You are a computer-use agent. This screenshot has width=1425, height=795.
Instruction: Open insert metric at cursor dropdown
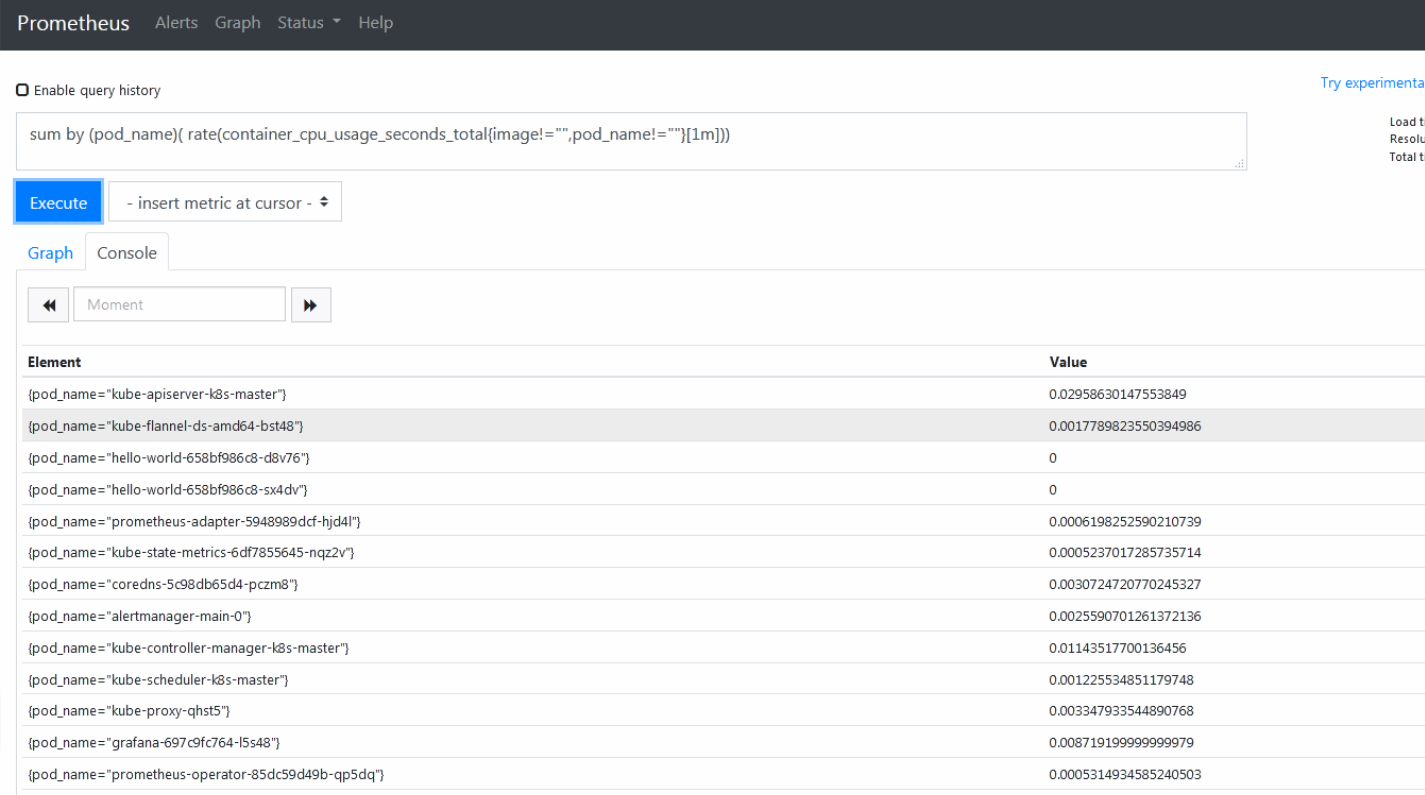[224, 202]
